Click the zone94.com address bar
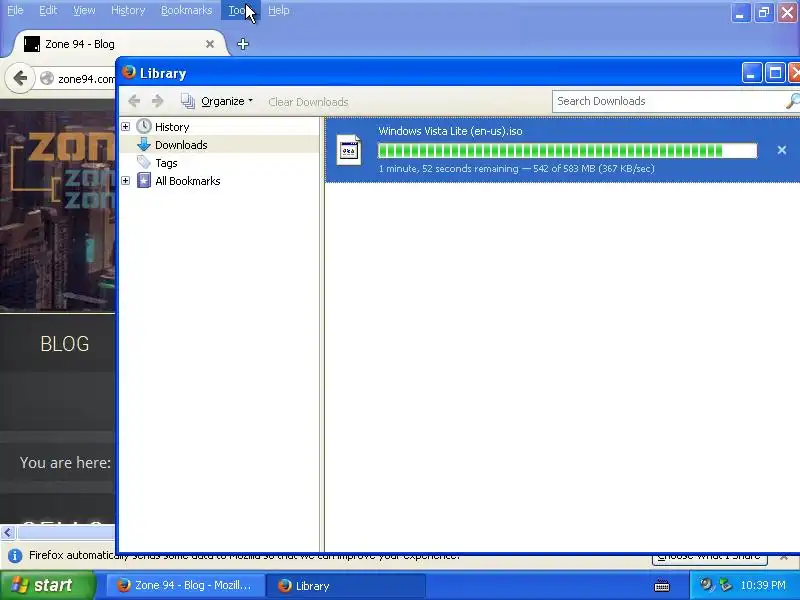This screenshot has height=600, width=800. pos(86,79)
